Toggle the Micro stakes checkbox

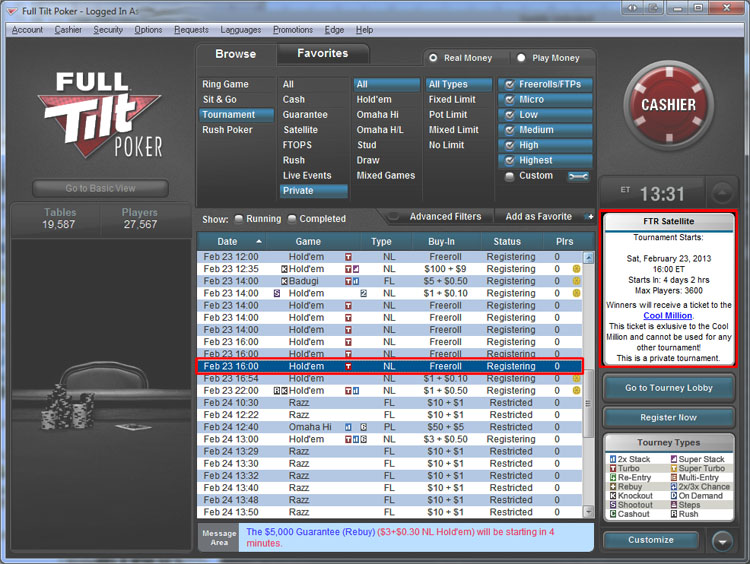pos(510,100)
